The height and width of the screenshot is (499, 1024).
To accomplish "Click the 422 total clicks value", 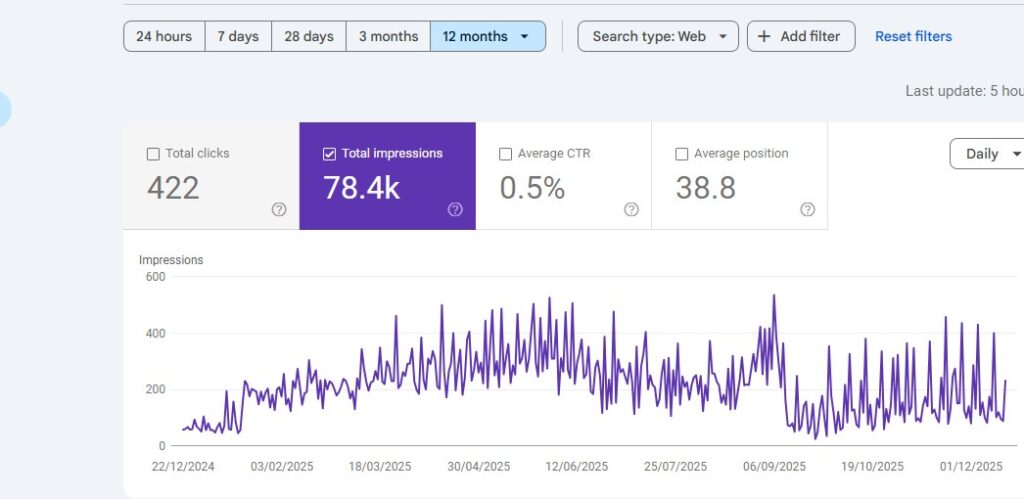I will click(x=173, y=188).
